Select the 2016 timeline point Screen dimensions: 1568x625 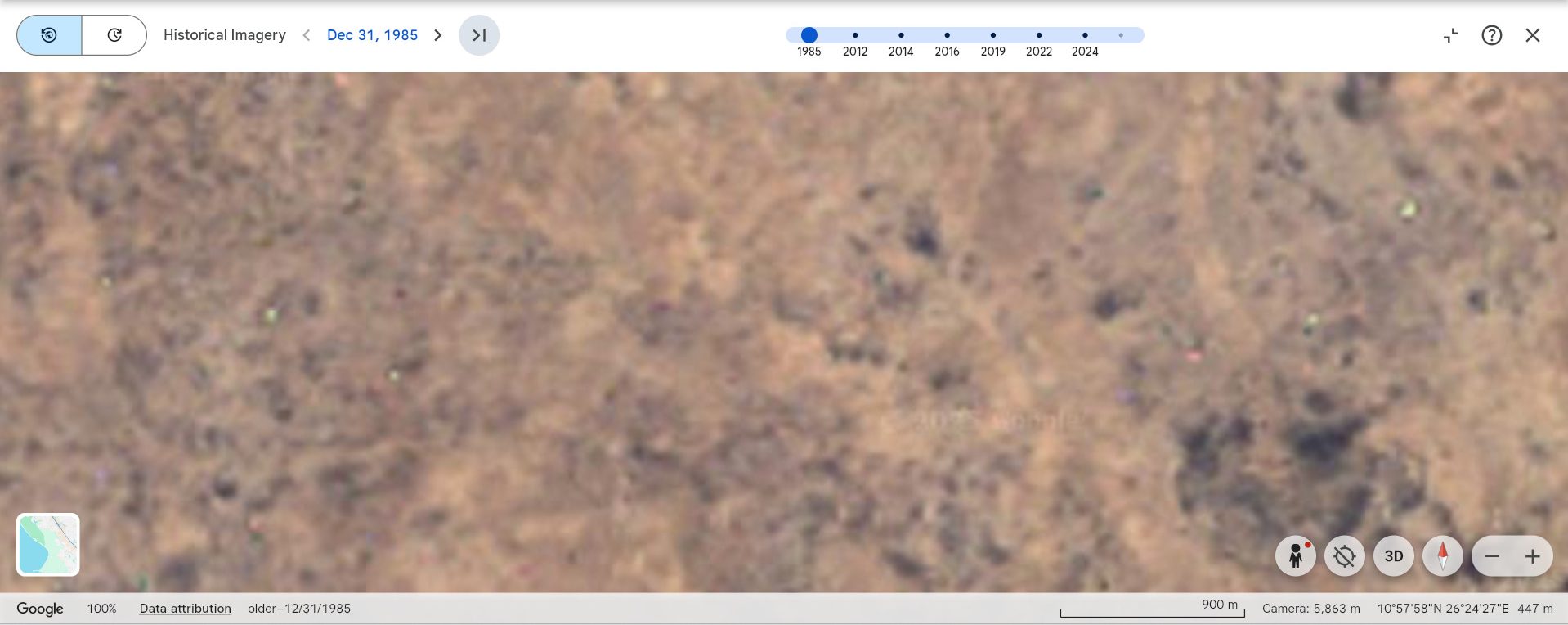click(x=947, y=35)
